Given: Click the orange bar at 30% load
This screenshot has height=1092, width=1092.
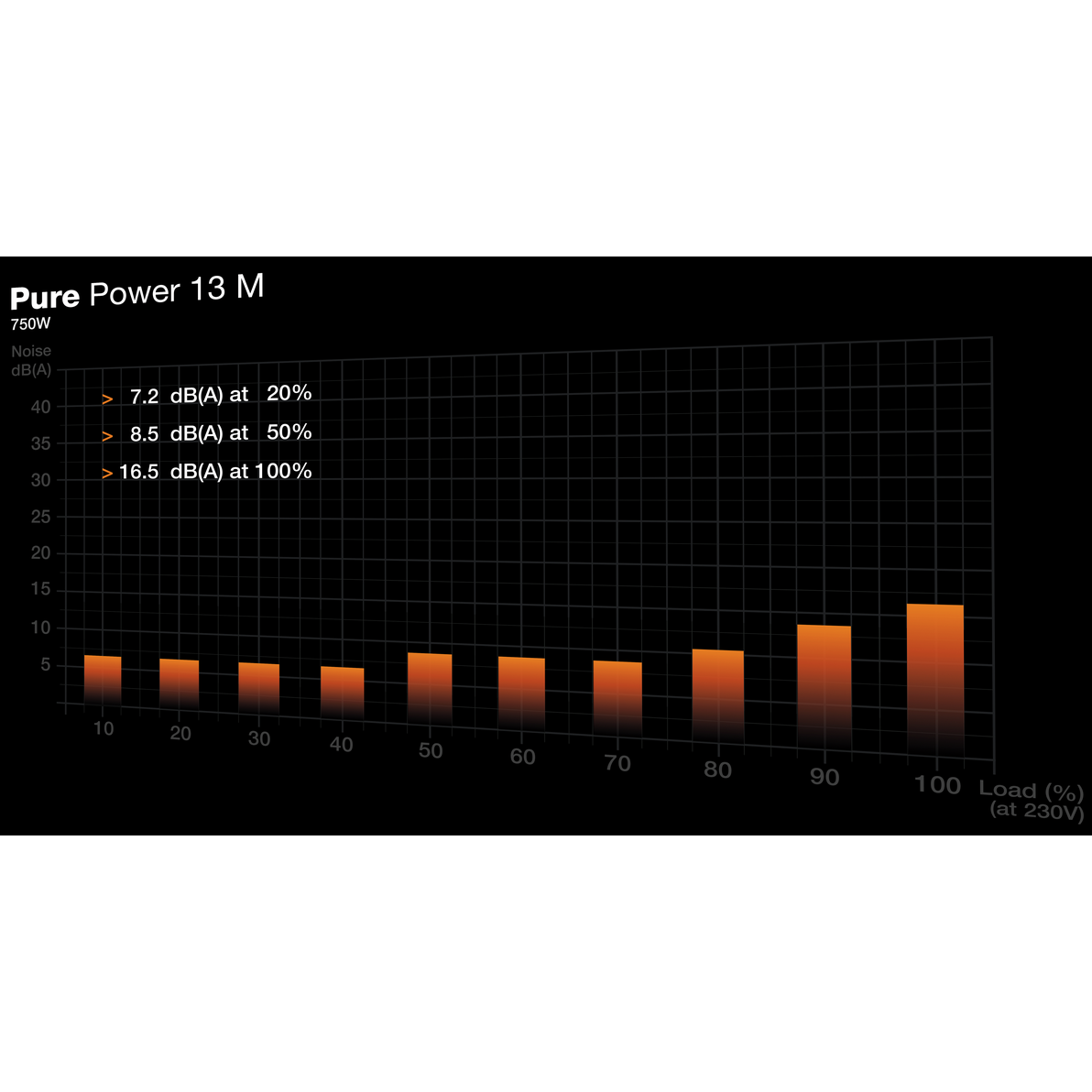Looking at the screenshot, I should coord(259,689).
